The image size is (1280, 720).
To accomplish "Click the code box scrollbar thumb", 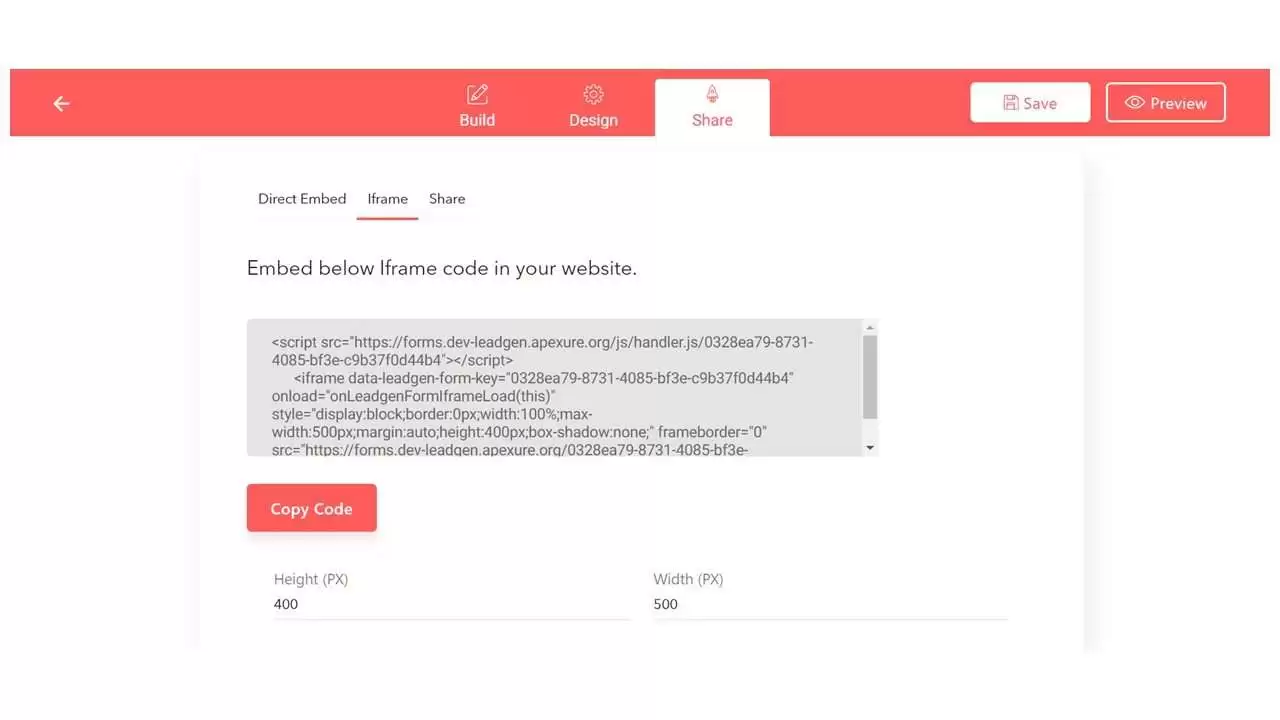I will 869,377.
